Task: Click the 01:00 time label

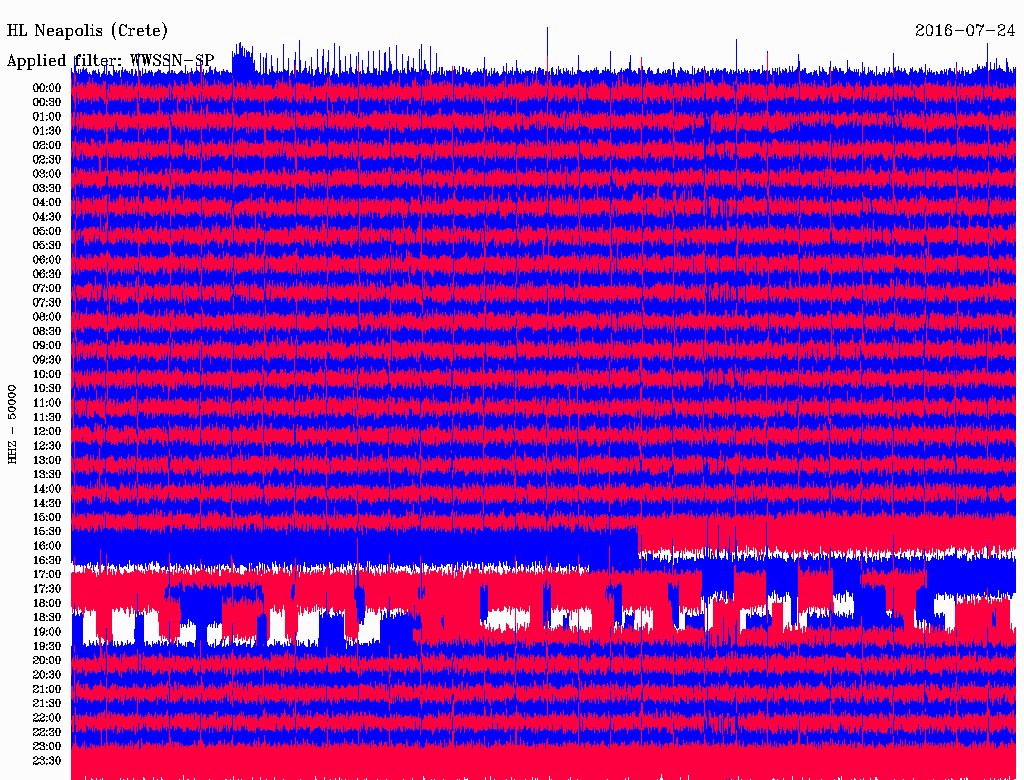Action: click(x=47, y=117)
